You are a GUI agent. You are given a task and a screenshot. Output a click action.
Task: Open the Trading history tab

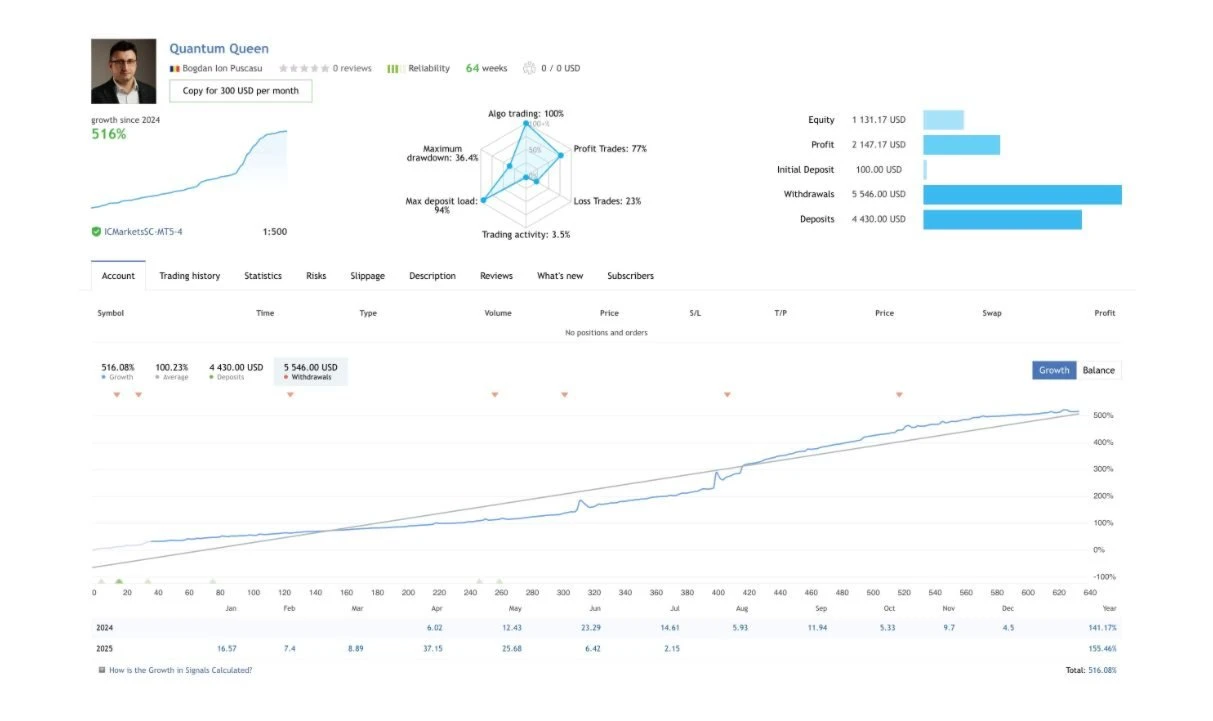pos(189,276)
